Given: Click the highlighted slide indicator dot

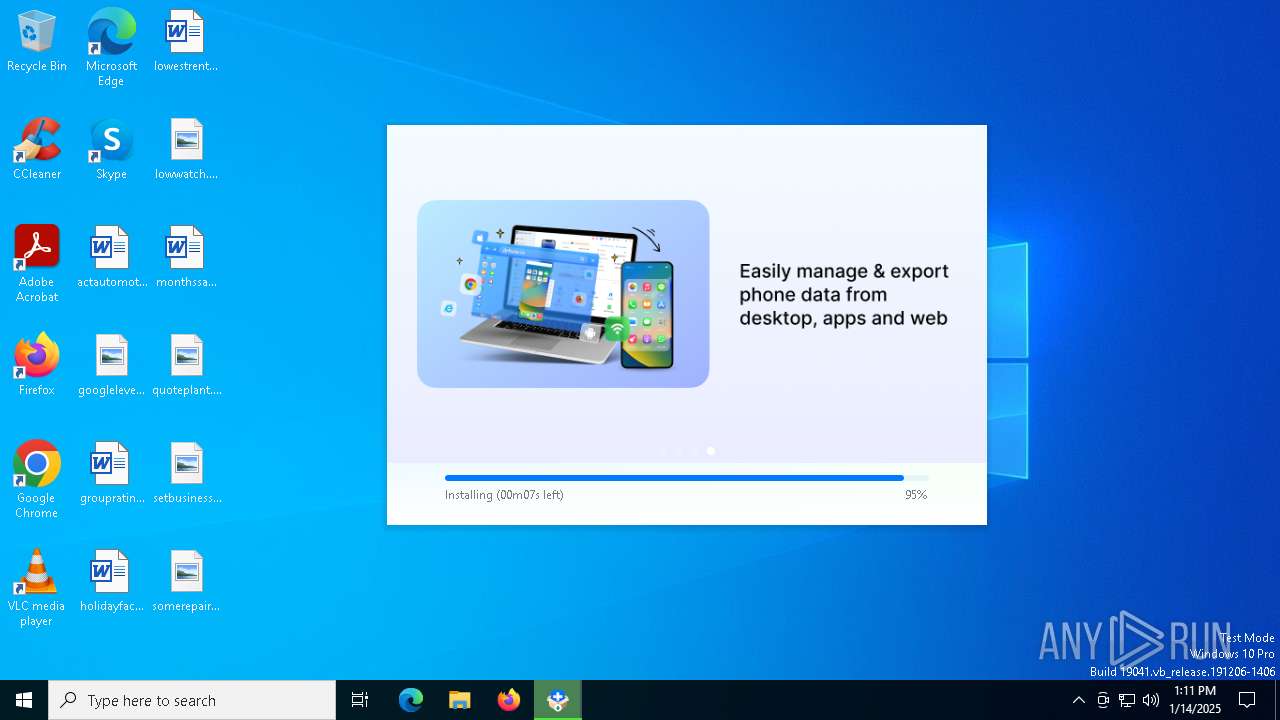Looking at the screenshot, I should [x=711, y=451].
